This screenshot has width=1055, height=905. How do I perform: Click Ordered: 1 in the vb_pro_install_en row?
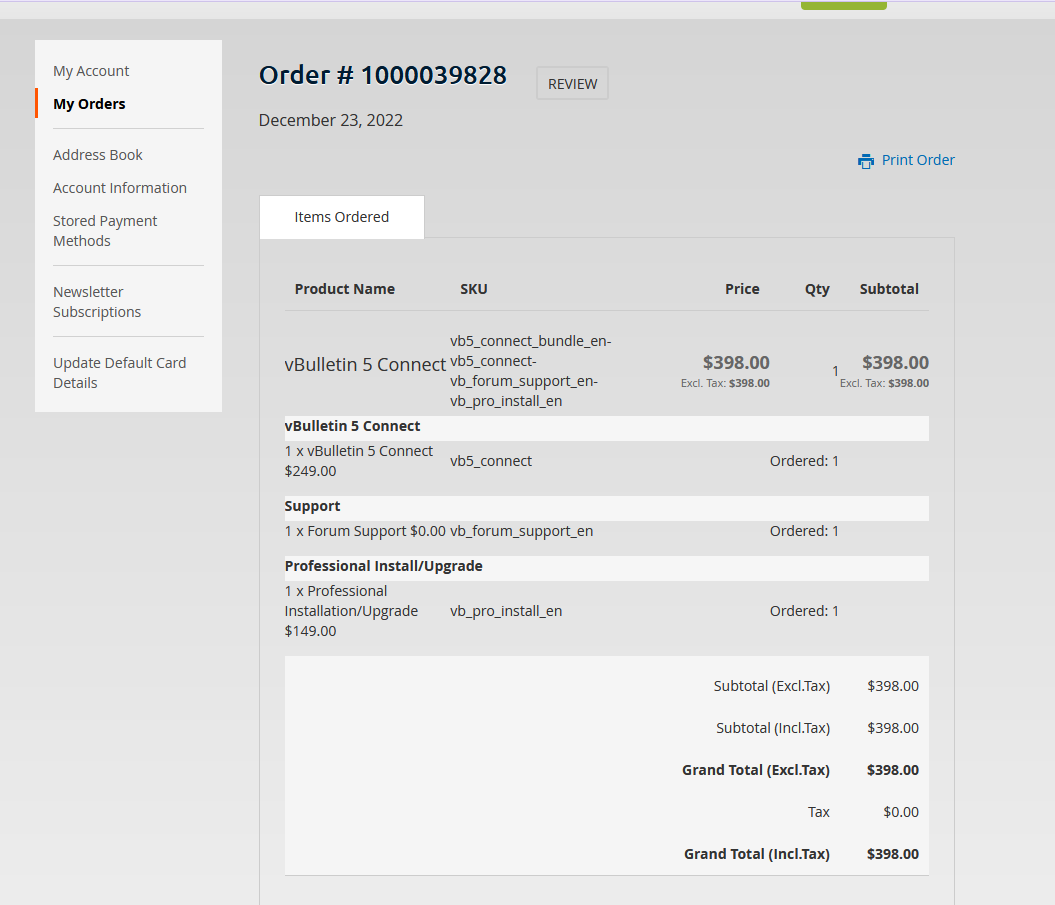[x=804, y=611]
